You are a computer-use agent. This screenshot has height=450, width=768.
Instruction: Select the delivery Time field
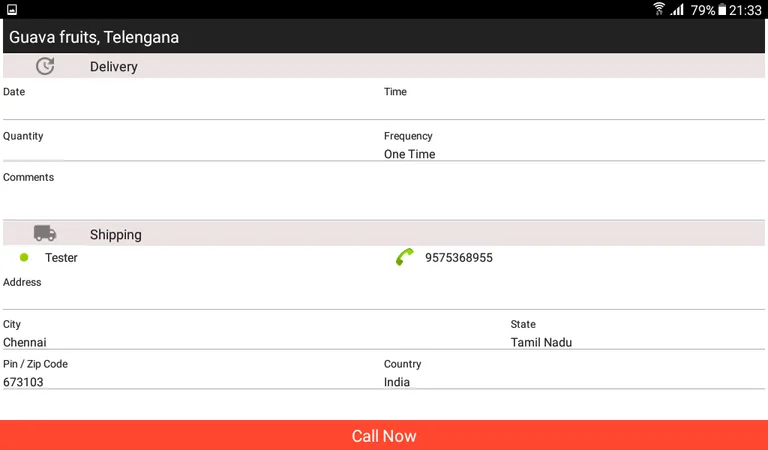pos(572,108)
